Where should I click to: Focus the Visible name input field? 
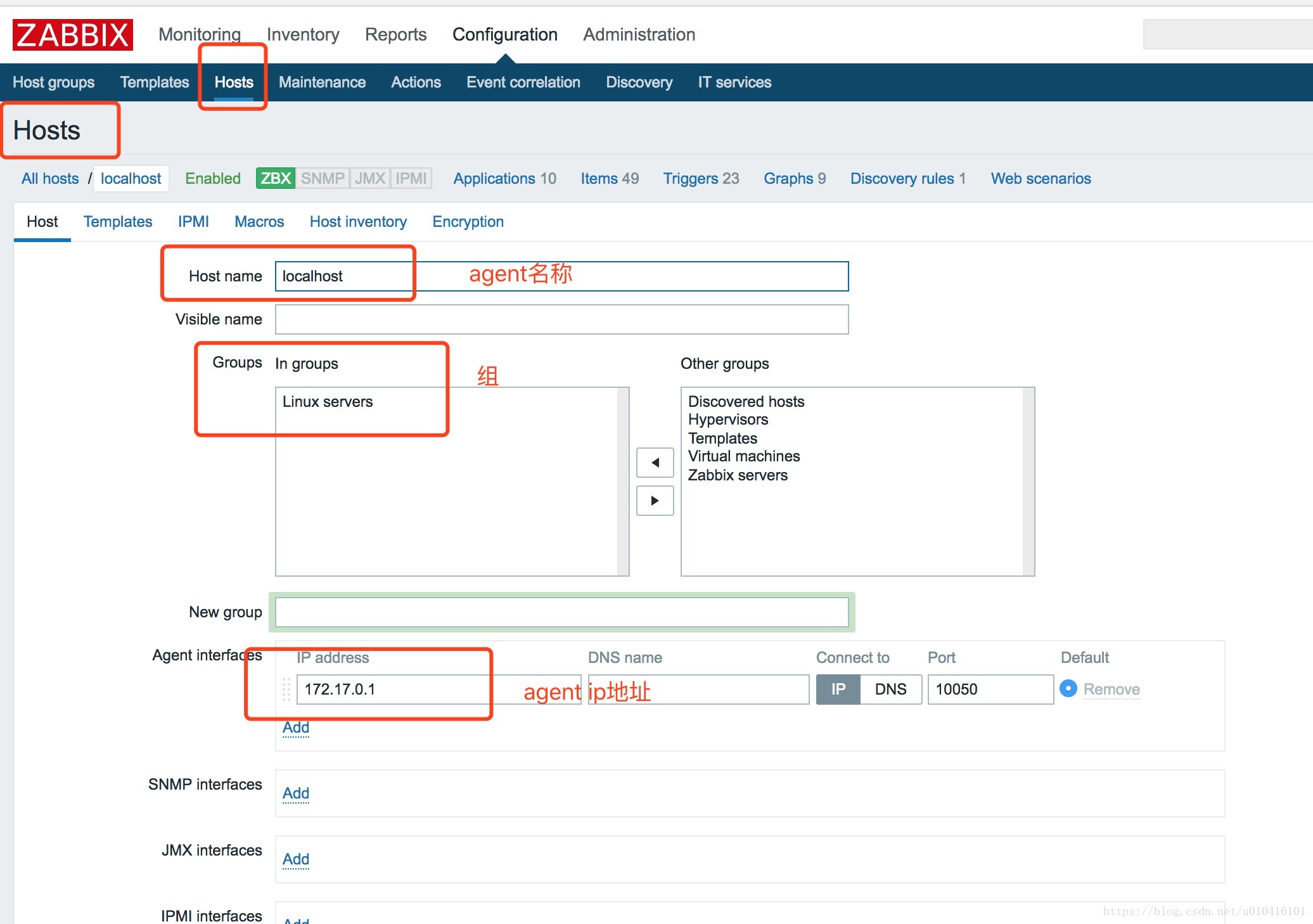point(561,319)
